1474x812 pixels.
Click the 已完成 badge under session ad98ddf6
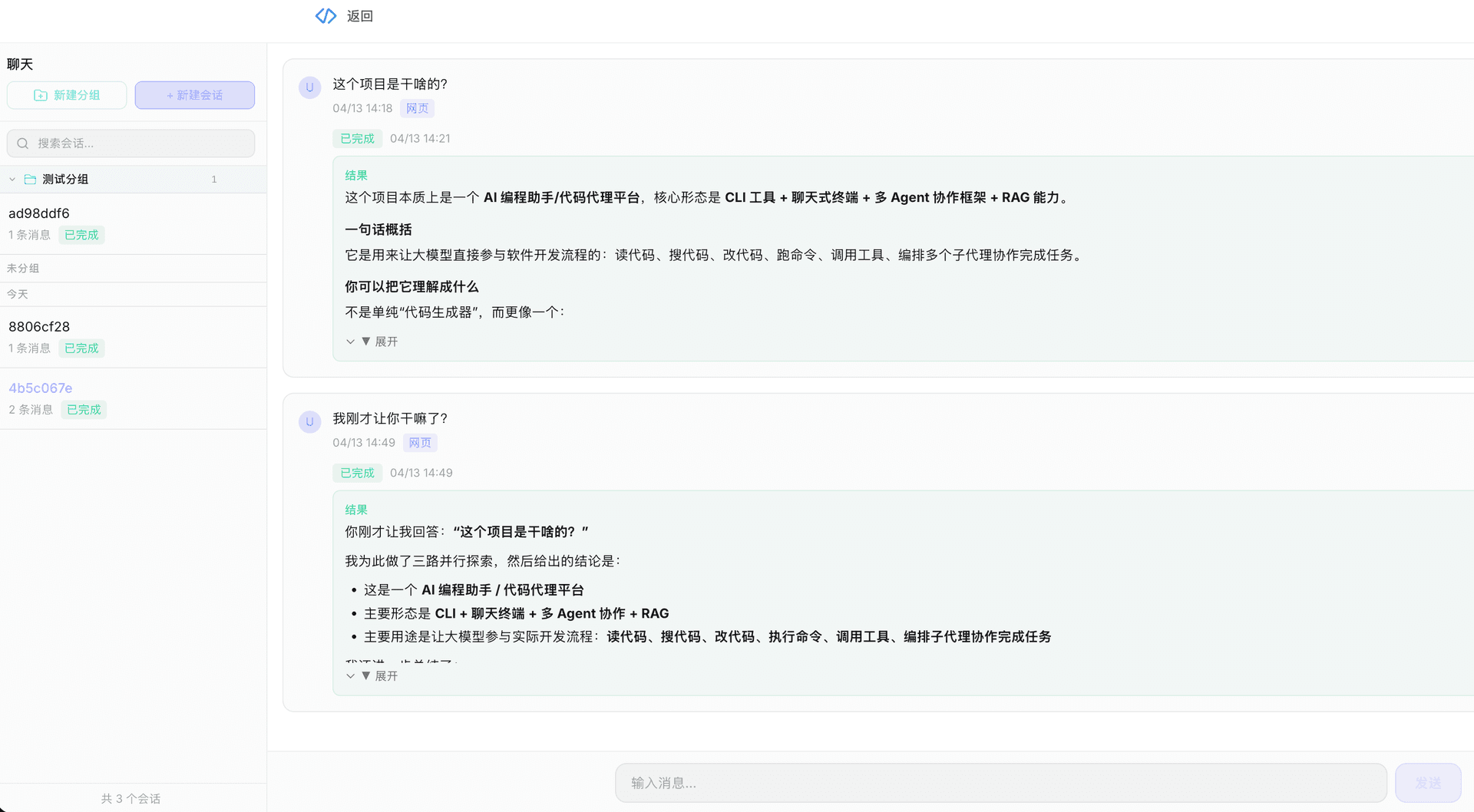click(x=81, y=235)
